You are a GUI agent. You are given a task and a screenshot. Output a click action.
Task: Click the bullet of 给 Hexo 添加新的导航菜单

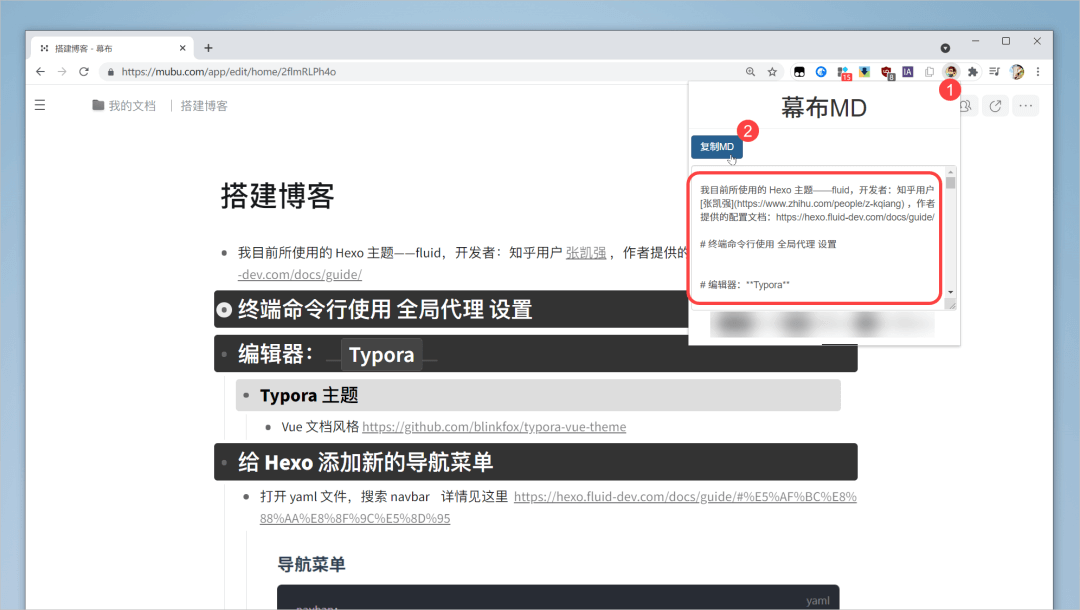click(224, 462)
